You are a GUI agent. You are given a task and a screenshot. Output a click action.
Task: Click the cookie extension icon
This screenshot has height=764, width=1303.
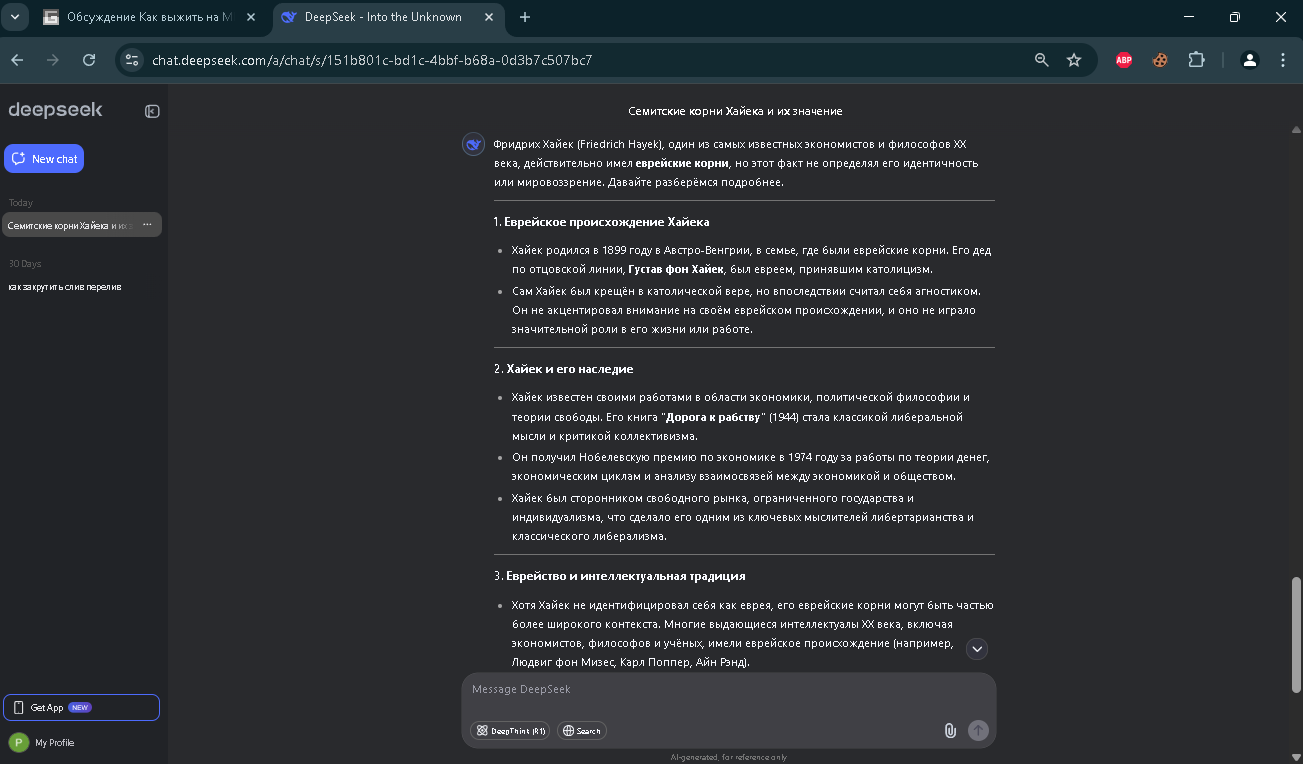(x=1160, y=60)
